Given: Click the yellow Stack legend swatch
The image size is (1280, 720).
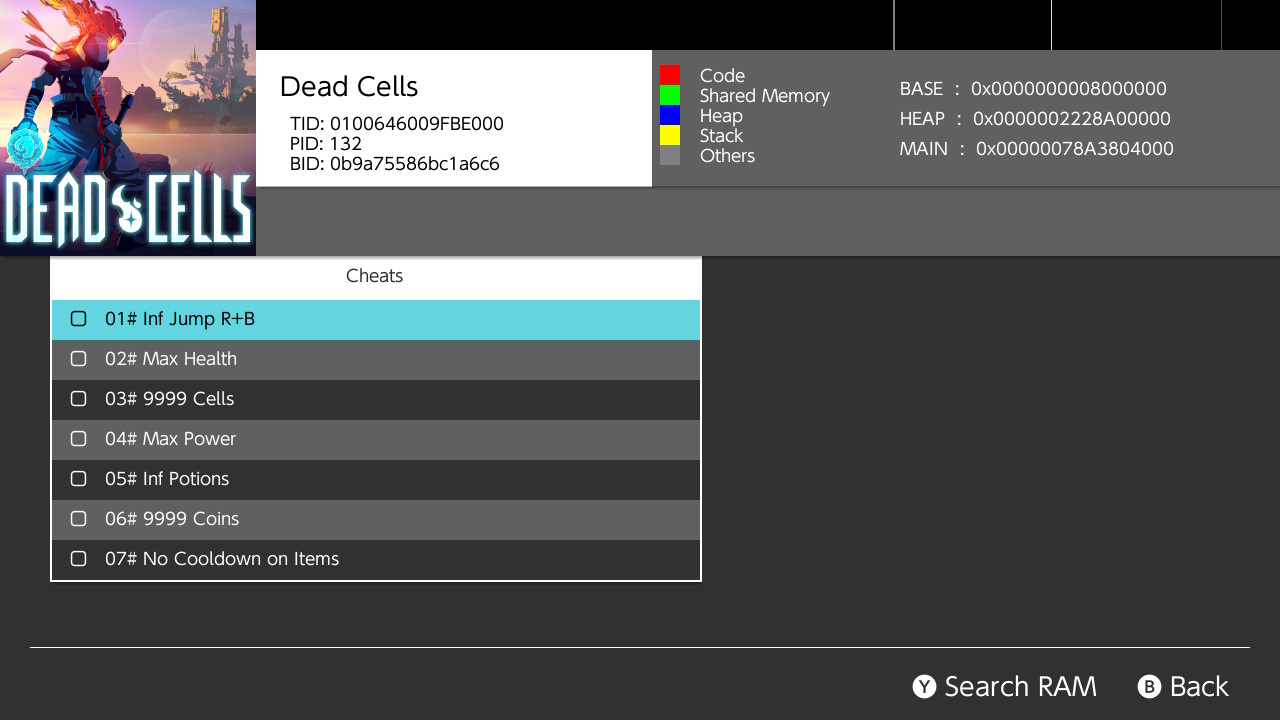Looking at the screenshot, I should point(670,135).
